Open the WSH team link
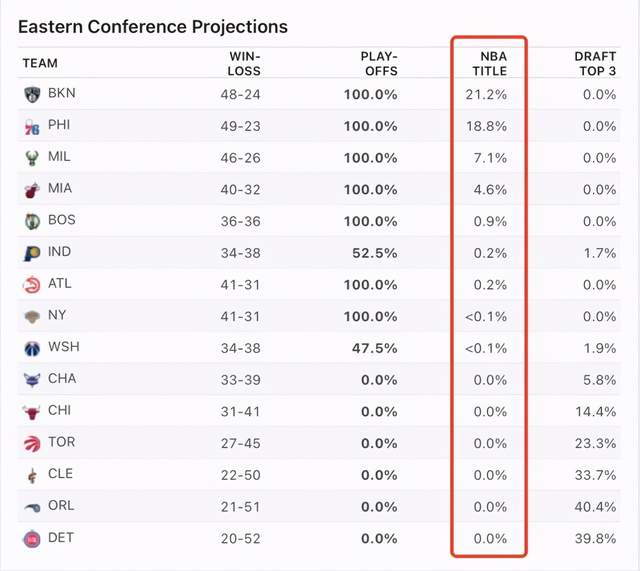Screen dimensions: 640x571 point(62,347)
